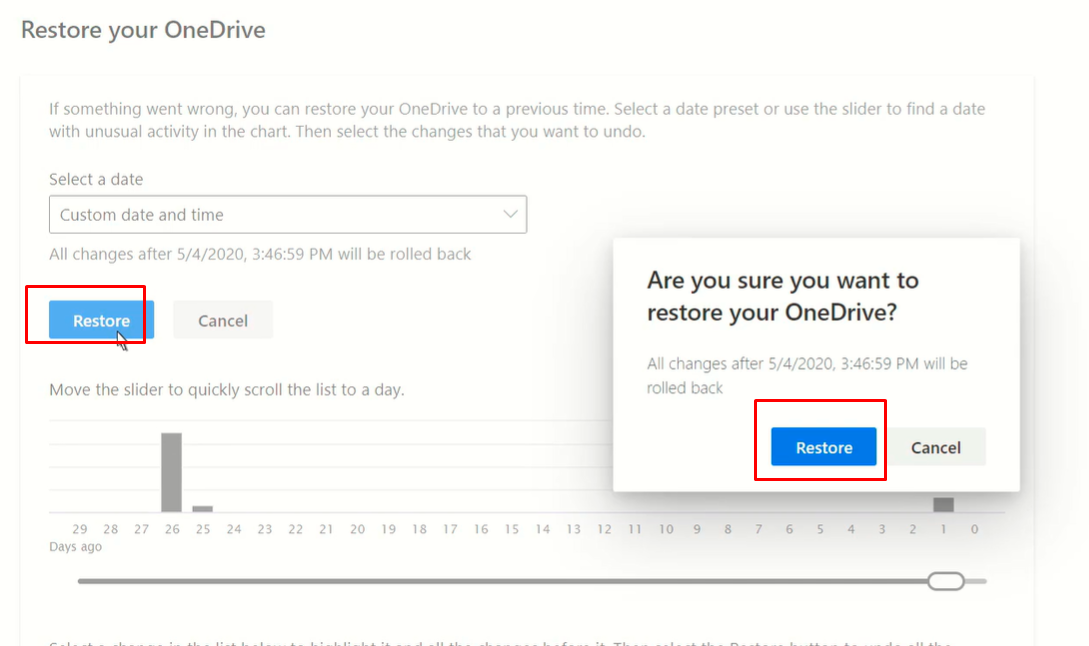
Task: Click the day 0 label on chart axis
Action: pos(974,529)
